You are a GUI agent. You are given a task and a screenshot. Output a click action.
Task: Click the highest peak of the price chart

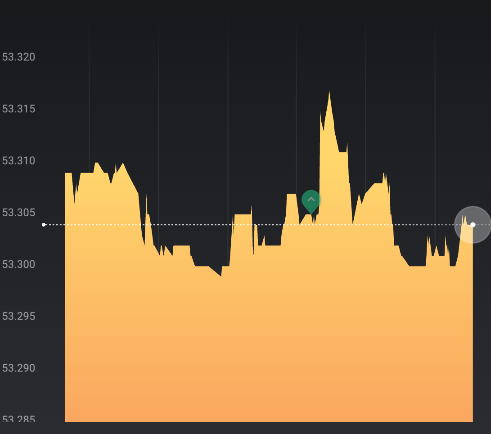(x=329, y=92)
